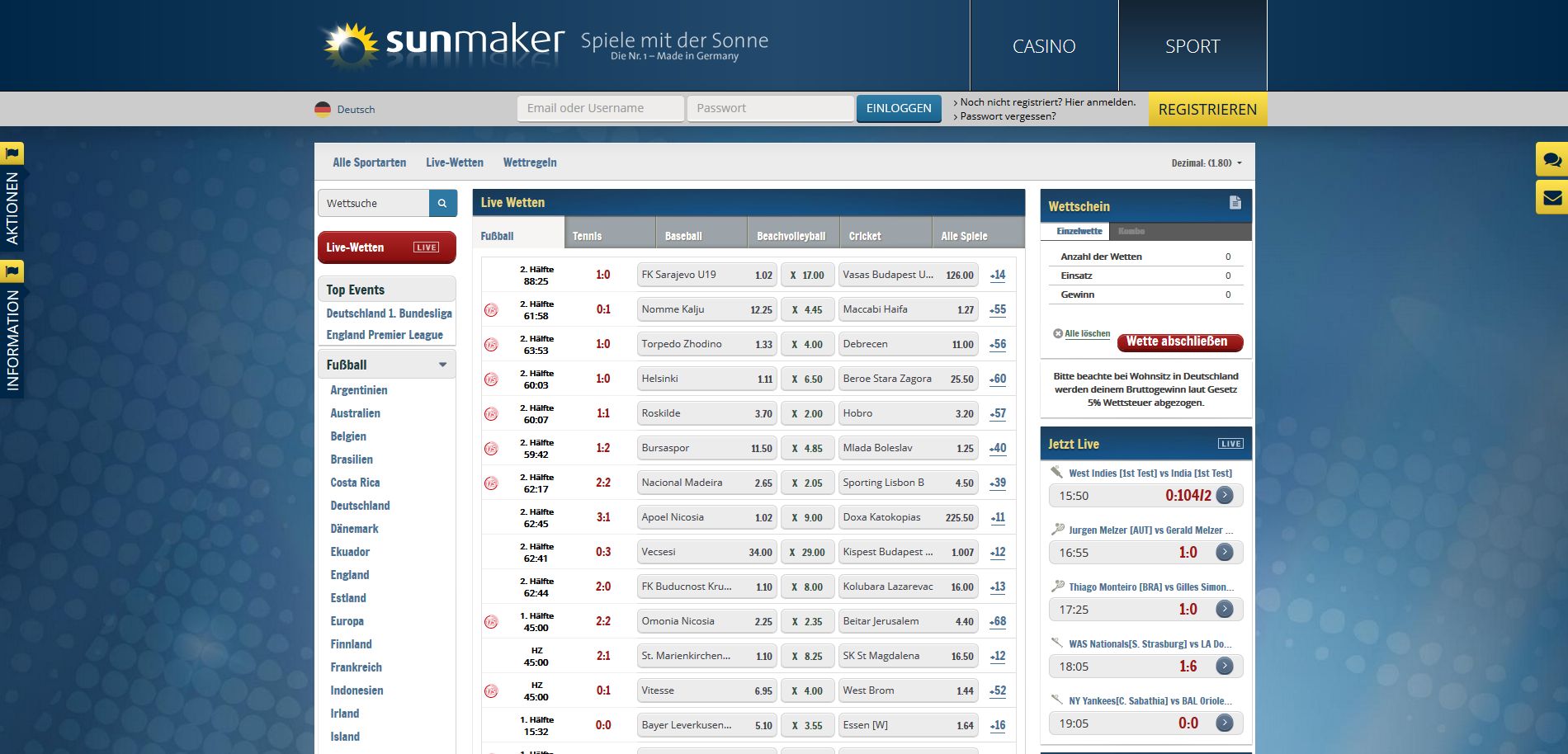The height and width of the screenshot is (754, 1568).
Task: Open England Premier League top event
Action: click(x=385, y=335)
